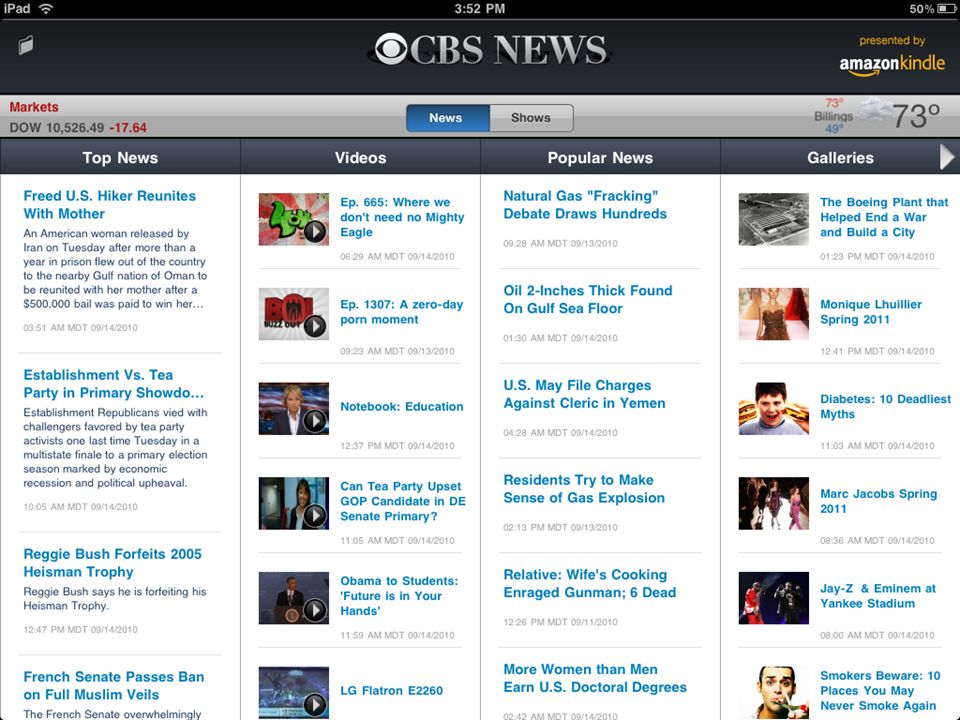Check the battery indicator in the status bar
The height and width of the screenshot is (720, 960).
945,9
